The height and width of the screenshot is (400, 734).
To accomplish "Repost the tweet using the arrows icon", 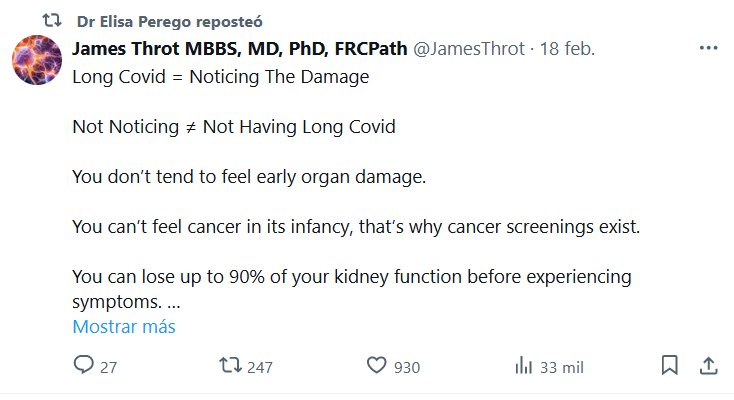I will pyautogui.click(x=229, y=366).
